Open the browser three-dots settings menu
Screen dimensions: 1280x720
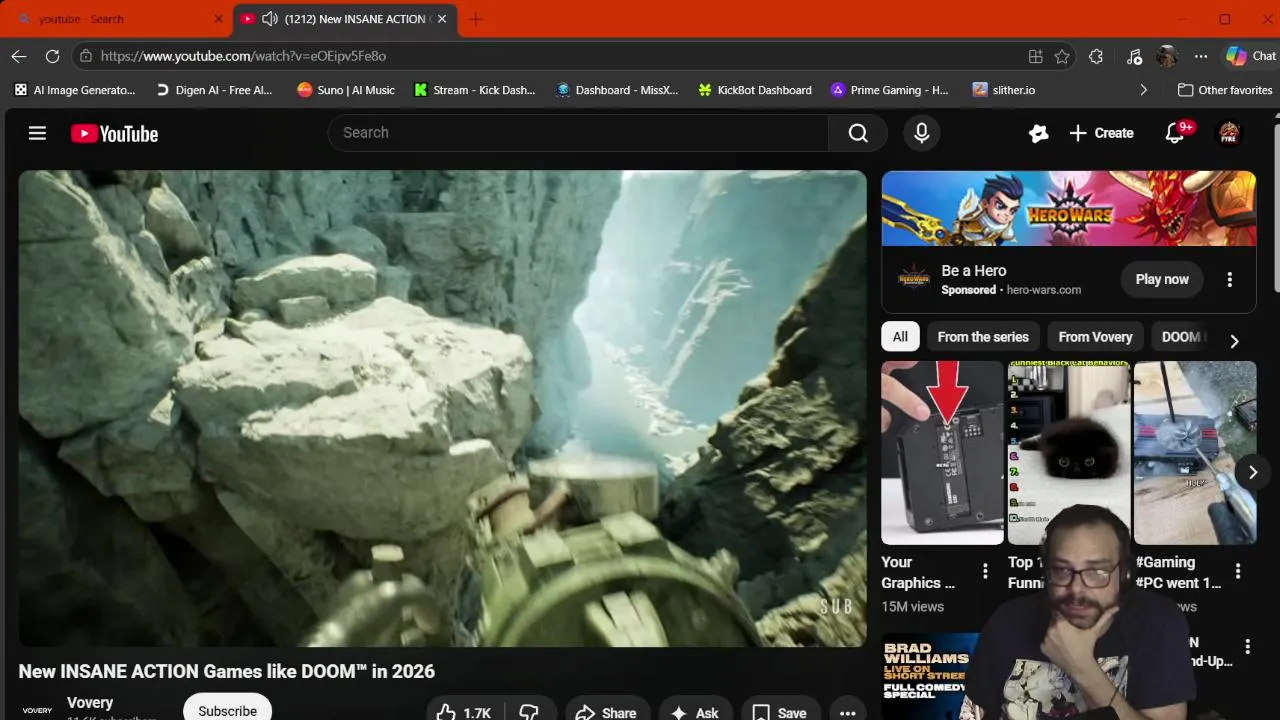(x=1201, y=56)
